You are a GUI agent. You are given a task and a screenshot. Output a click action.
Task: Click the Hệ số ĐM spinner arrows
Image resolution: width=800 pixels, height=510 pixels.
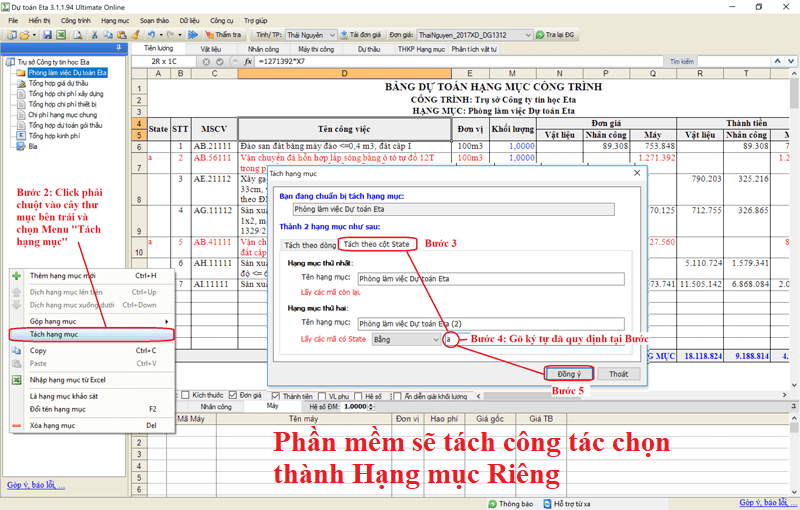point(371,406)
